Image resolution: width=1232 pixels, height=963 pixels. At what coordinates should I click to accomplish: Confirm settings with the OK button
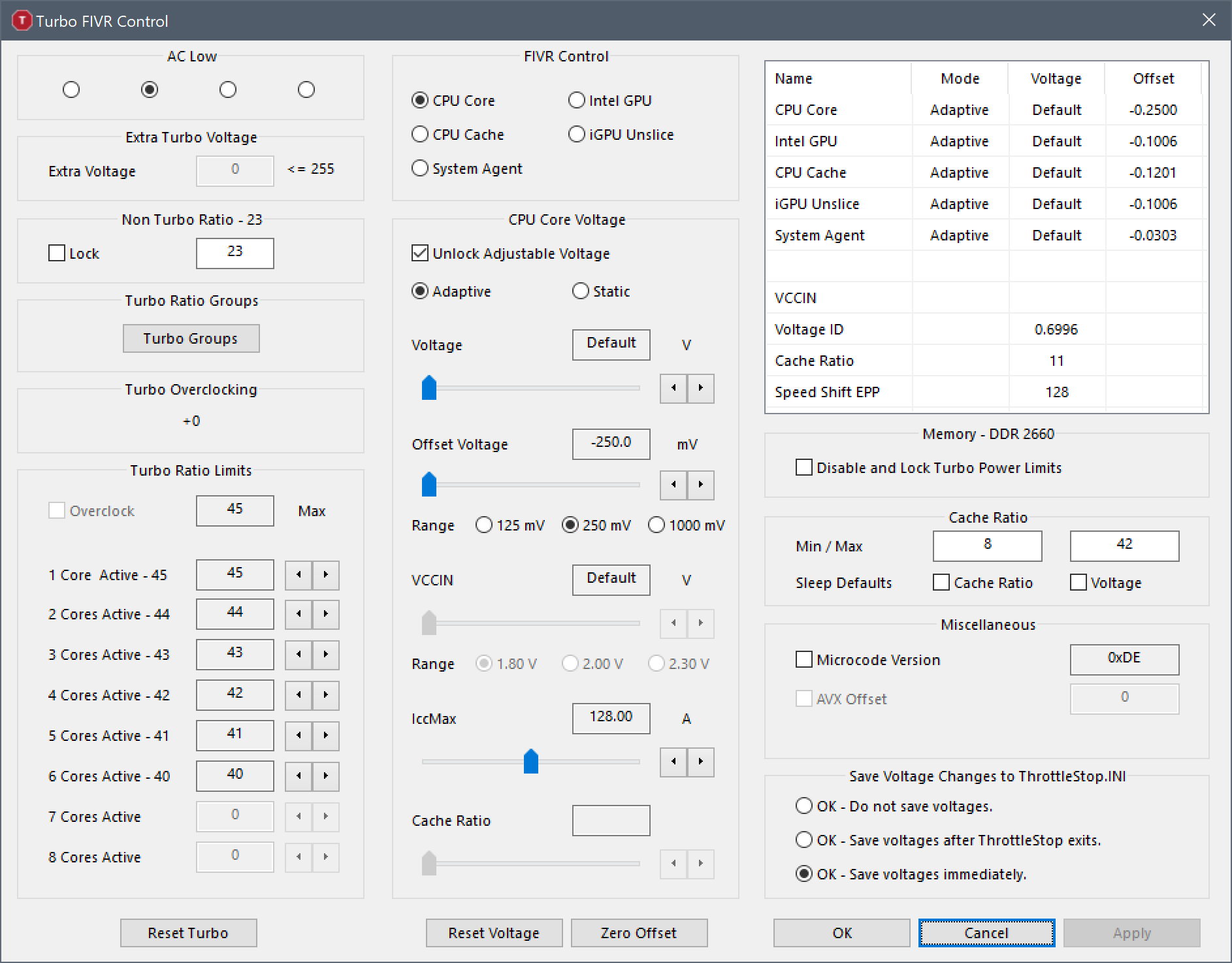point(842,933)
